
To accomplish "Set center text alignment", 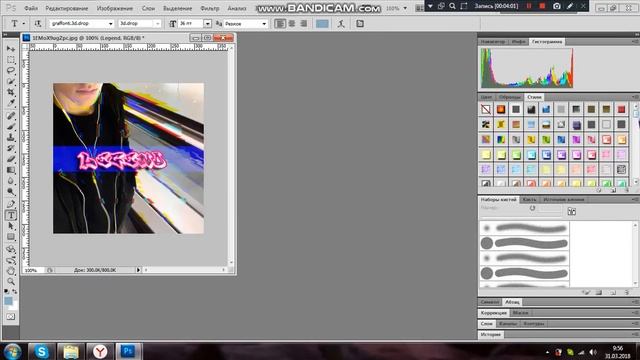I will click(292, 24).
